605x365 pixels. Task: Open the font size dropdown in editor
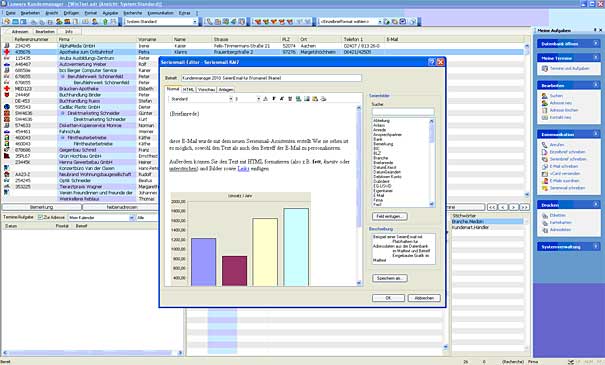[259, 99]
